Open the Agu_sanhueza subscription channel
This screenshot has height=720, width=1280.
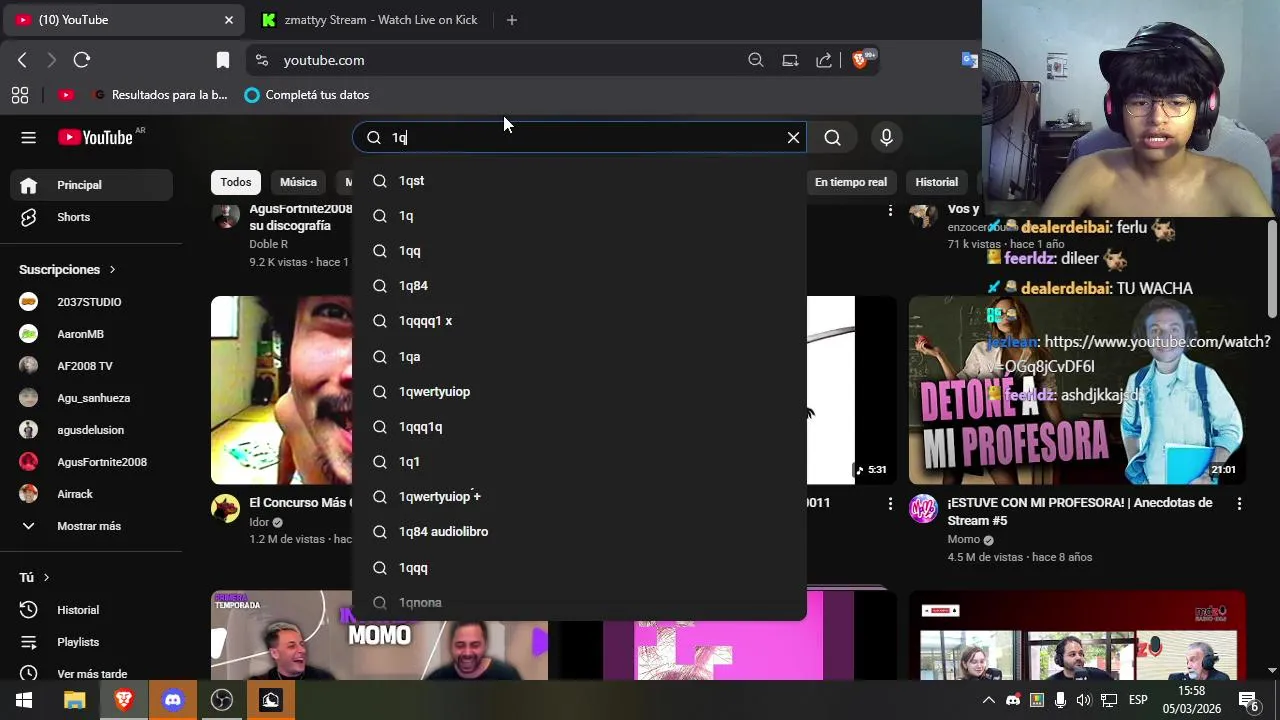point(91,398)
